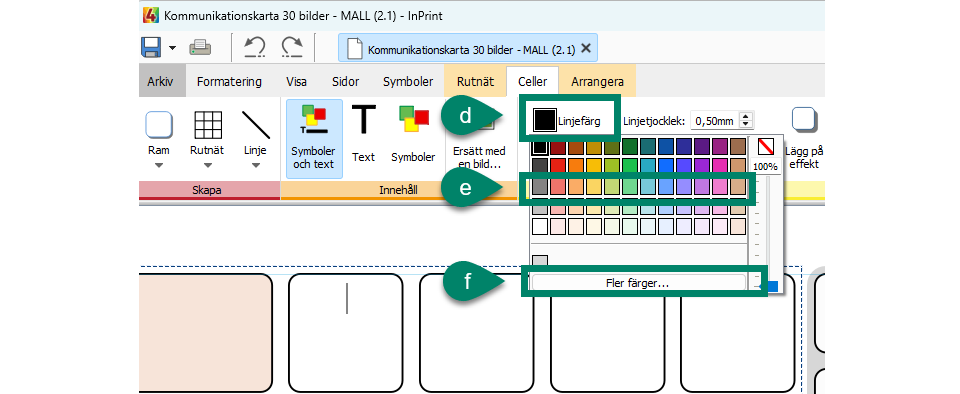The width and height of the screenshot is (960, 394).
Task: Switch to the Visa tab
Action: point(296,81)
